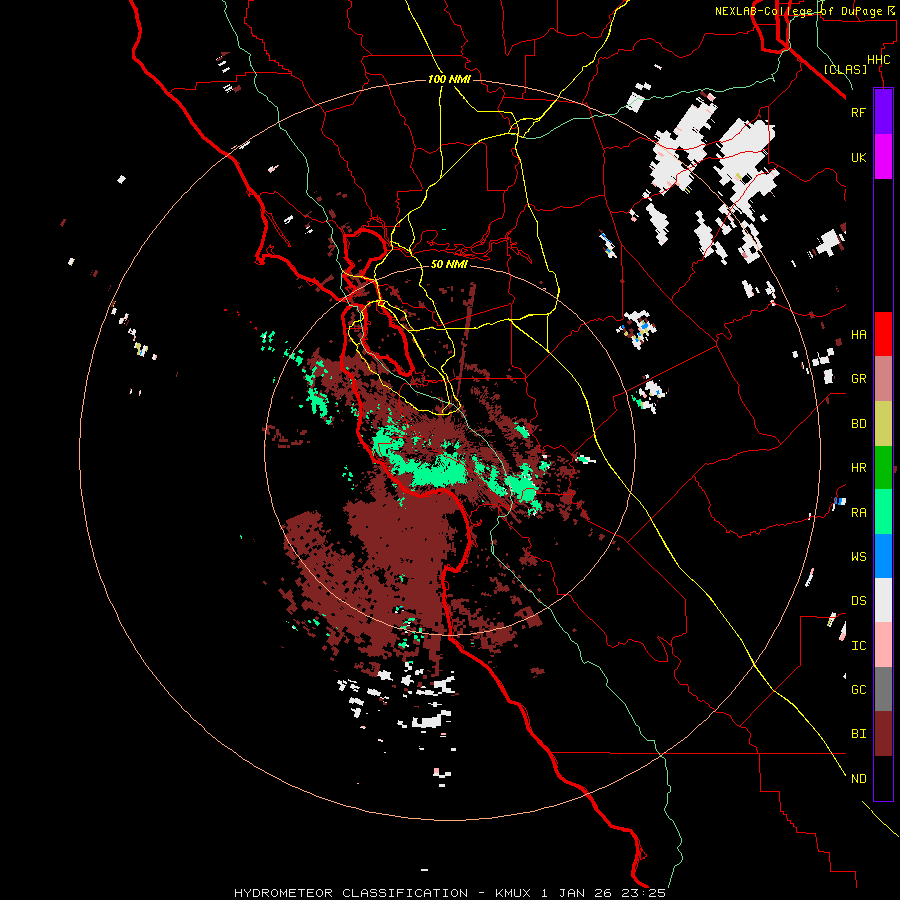Select the IC pink legend swatch
This screenshot has height=900, width=900.
883,645
